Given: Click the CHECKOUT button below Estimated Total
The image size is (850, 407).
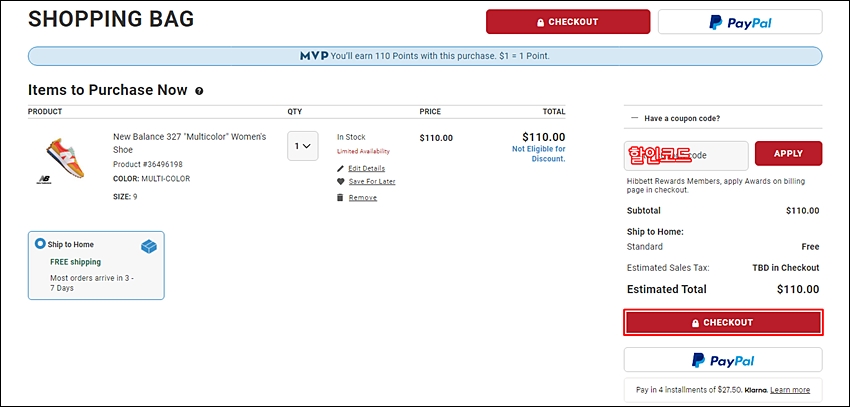Looking at the screenshot, I should [x=723, y=322].
